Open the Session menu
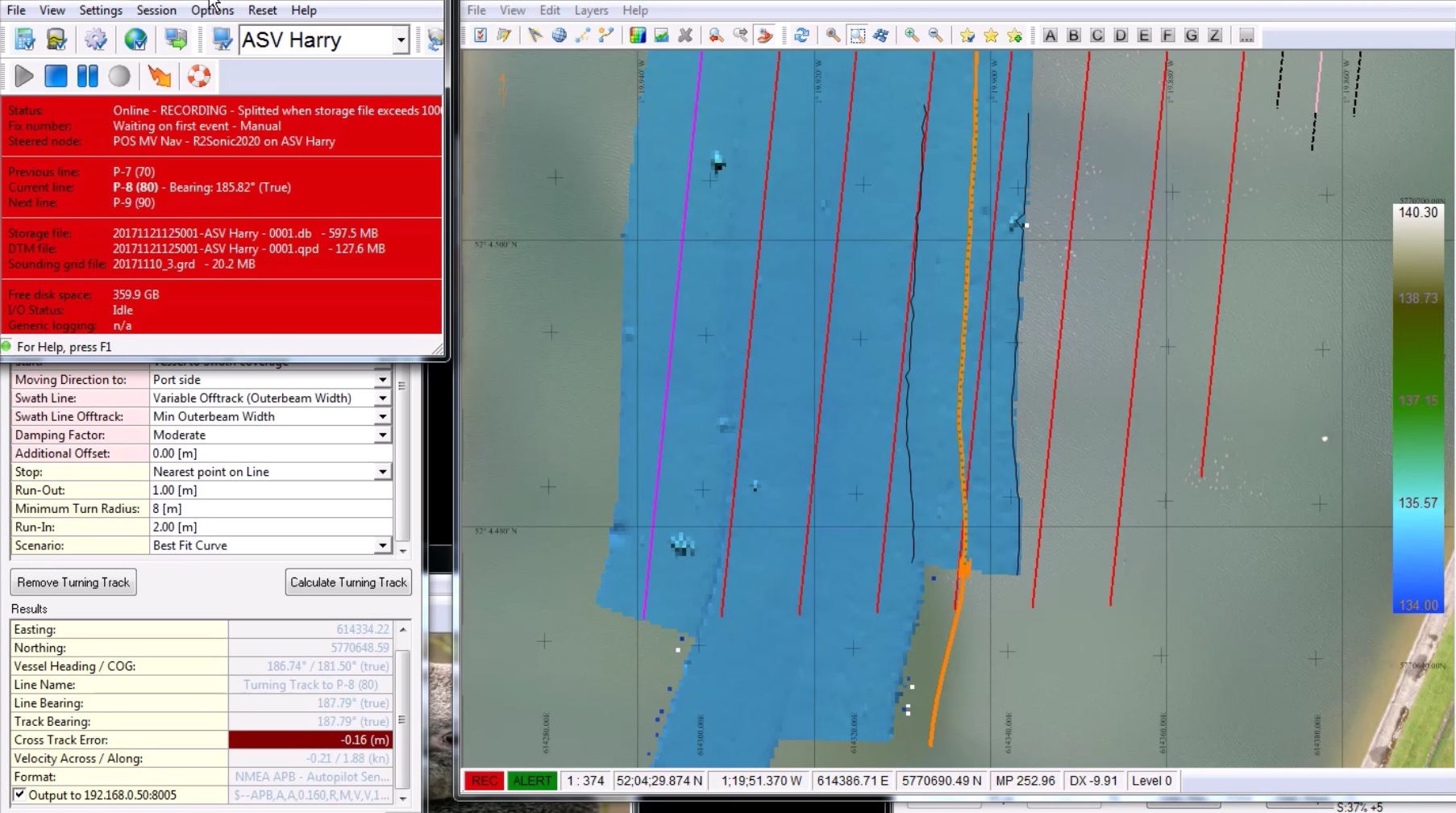The image size is (1456, 813). pos(156,10)
